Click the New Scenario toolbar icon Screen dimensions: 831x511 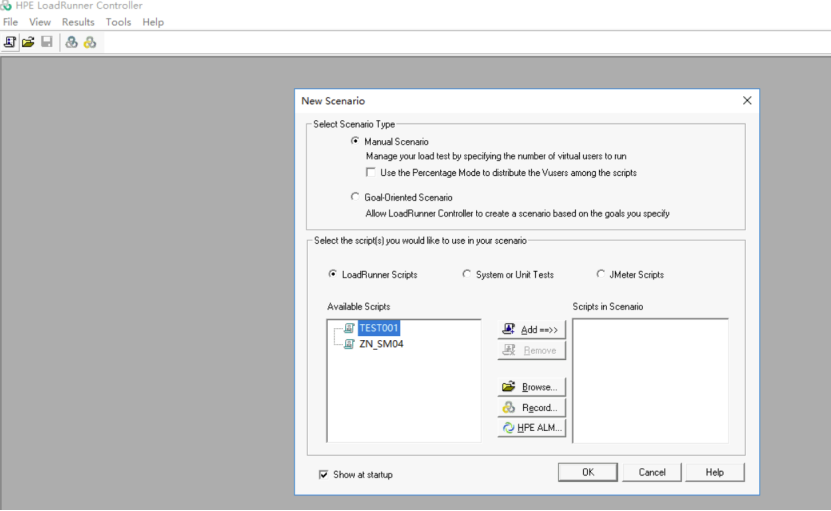pos(10,42)
